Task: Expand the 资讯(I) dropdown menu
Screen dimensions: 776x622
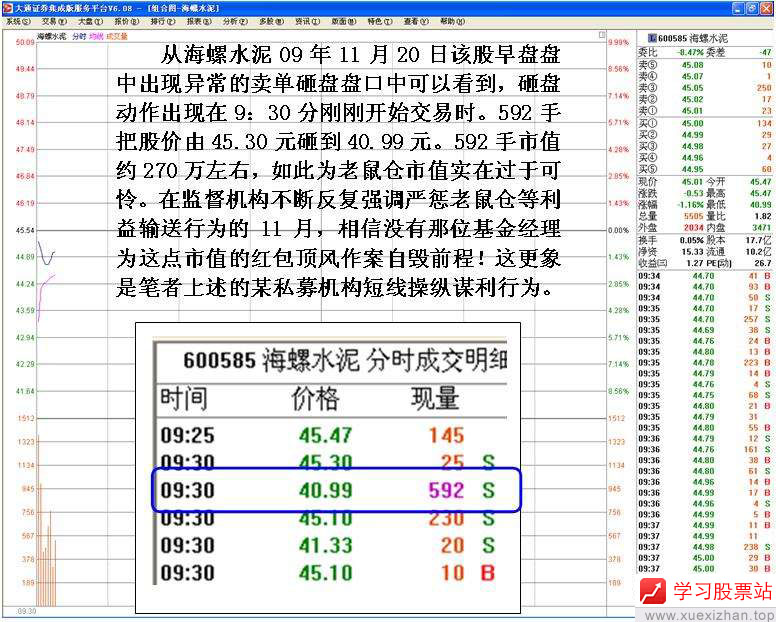Action: tap(307, 20)
